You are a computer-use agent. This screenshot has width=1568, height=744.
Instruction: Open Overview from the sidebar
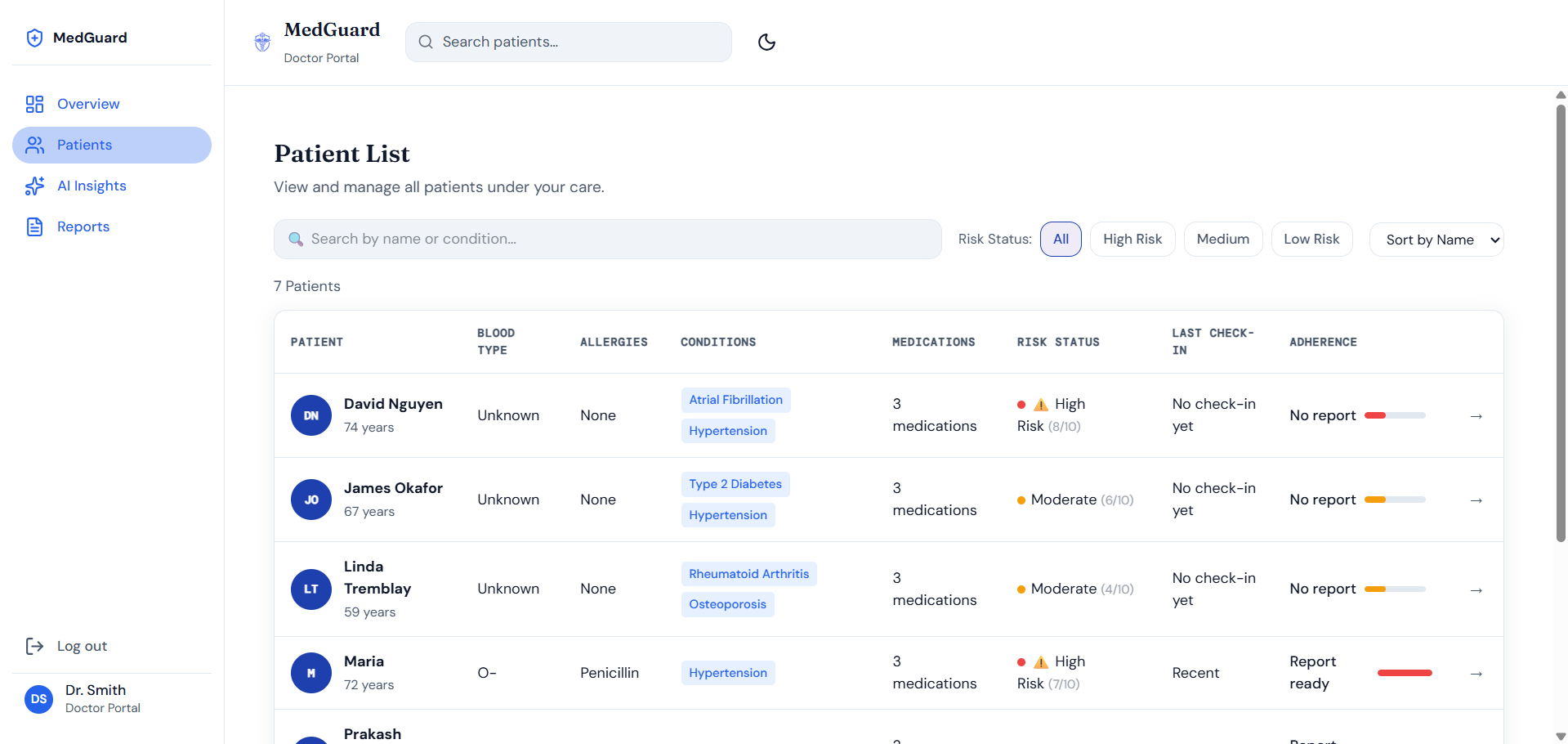point(88,104)
